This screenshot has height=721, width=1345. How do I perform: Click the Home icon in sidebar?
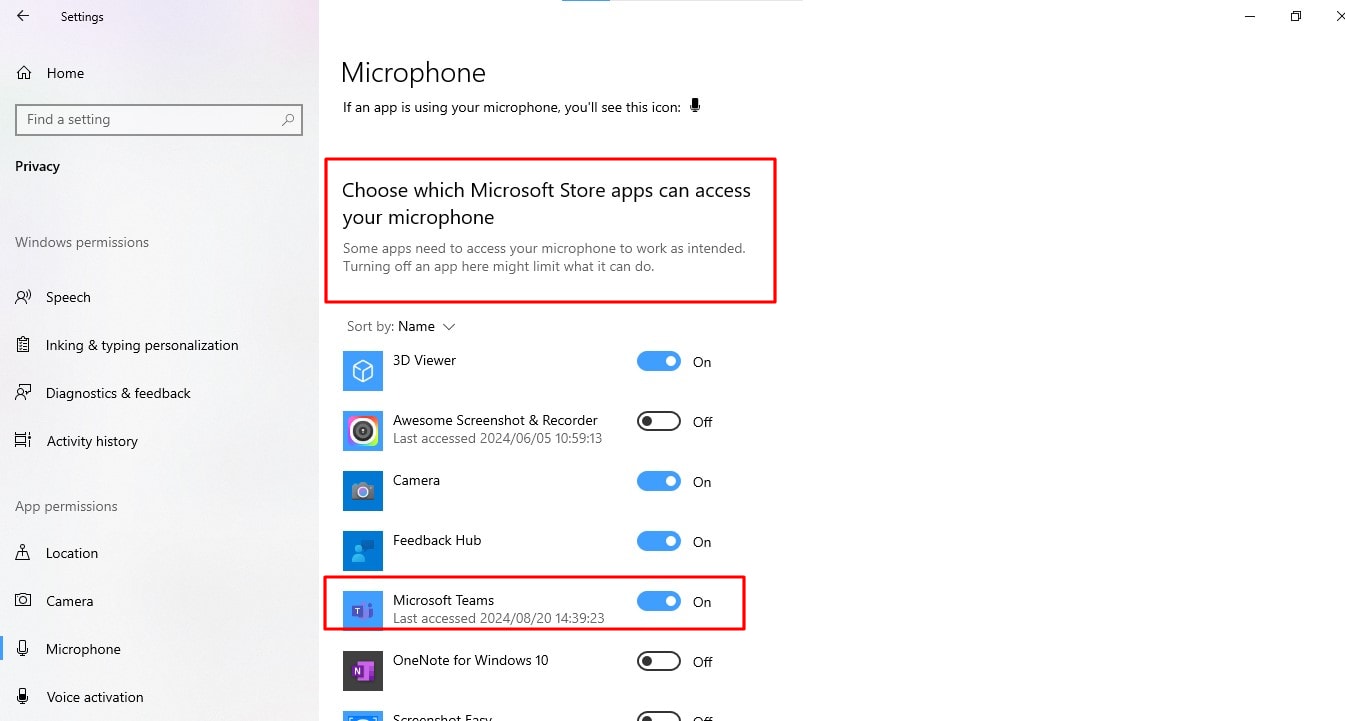click(x=24, y=73)
